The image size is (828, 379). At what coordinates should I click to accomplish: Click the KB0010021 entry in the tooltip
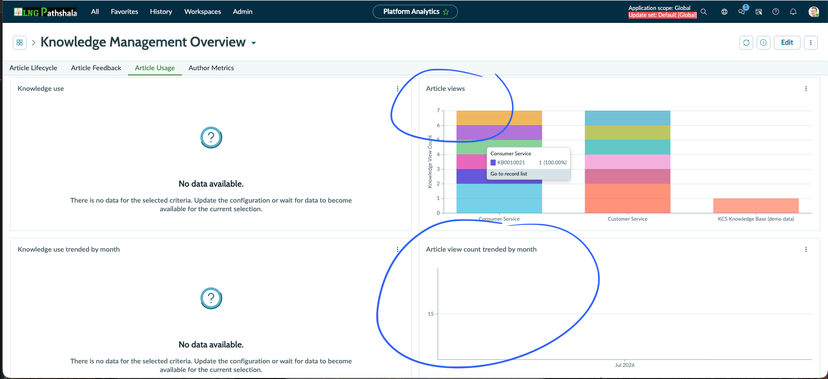[x=528, y=163]
